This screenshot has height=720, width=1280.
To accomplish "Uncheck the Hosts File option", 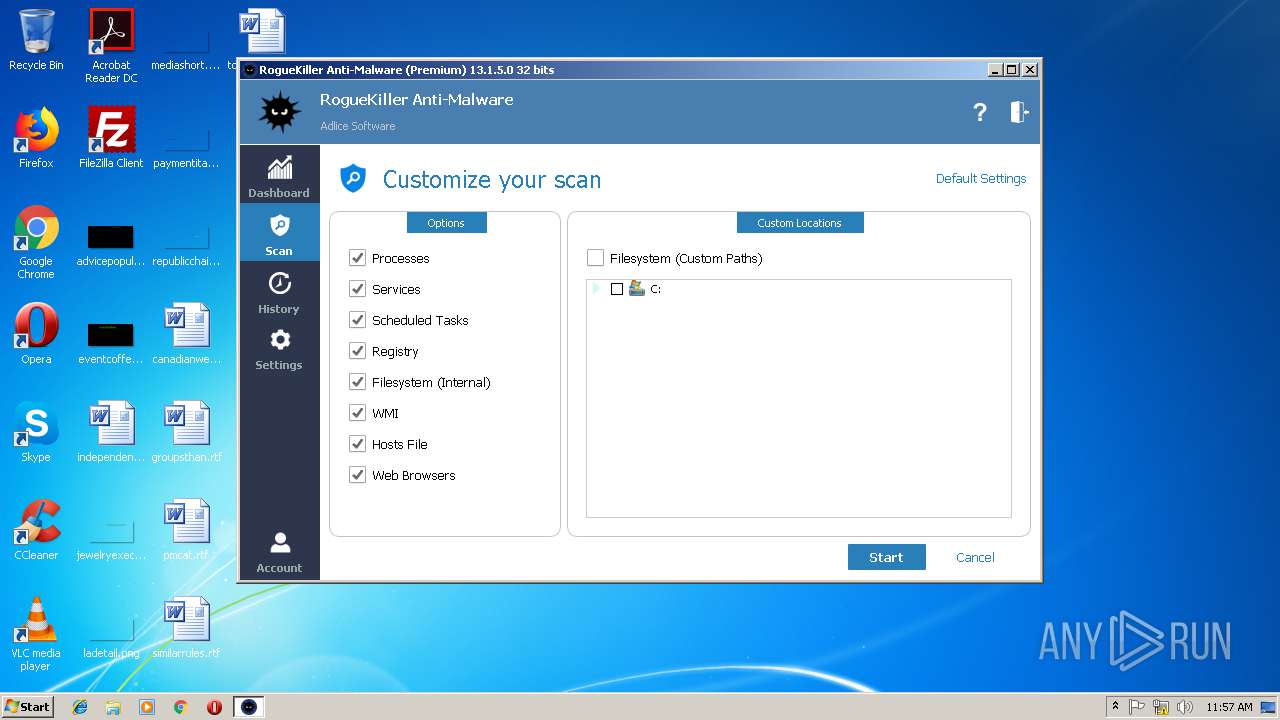I will [x=357, y=444].
